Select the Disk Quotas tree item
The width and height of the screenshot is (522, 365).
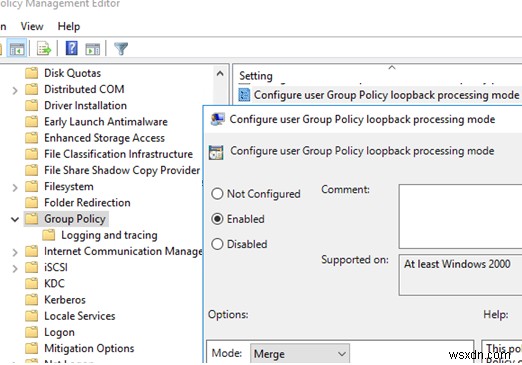(72, 73)
